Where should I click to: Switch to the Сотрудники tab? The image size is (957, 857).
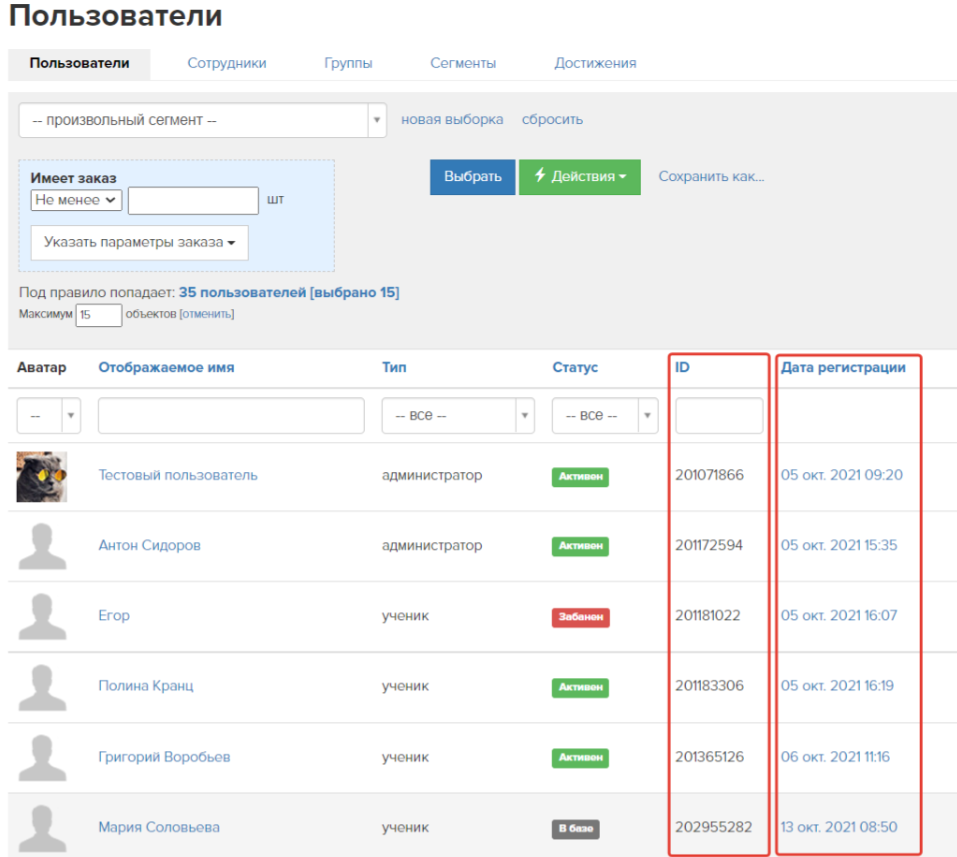pos(226,63)
